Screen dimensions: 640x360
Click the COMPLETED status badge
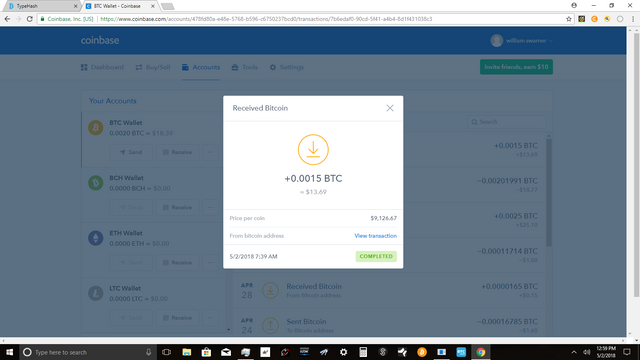[x=376, y=256]
